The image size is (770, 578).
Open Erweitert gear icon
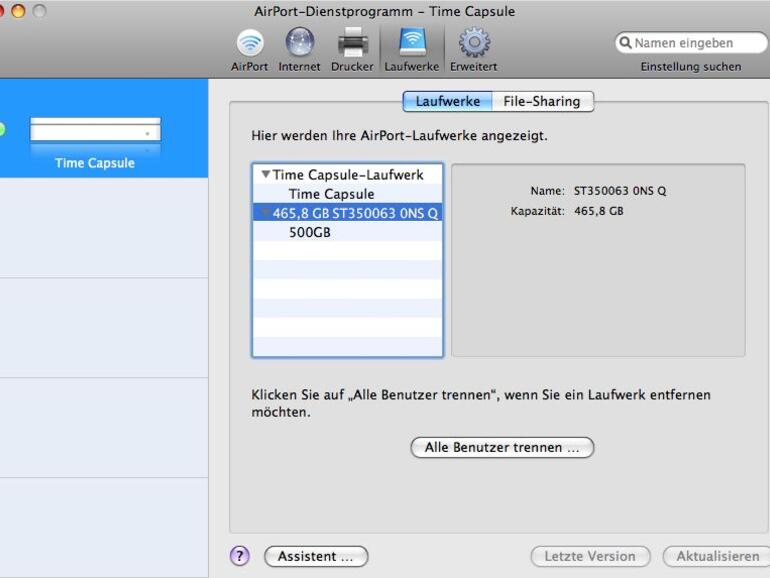pyautogui.click(x=473, y=44)
